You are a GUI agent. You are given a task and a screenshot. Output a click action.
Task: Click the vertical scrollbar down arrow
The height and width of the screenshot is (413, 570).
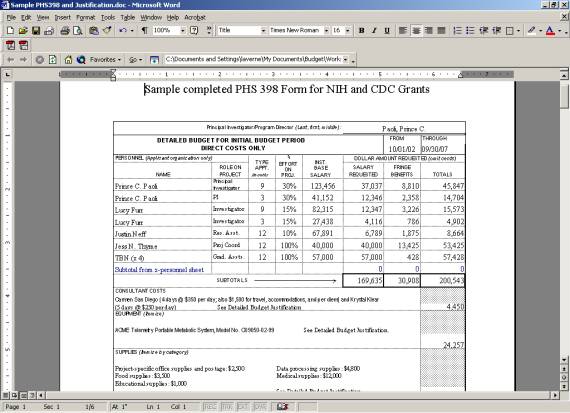tap(564, 360)
